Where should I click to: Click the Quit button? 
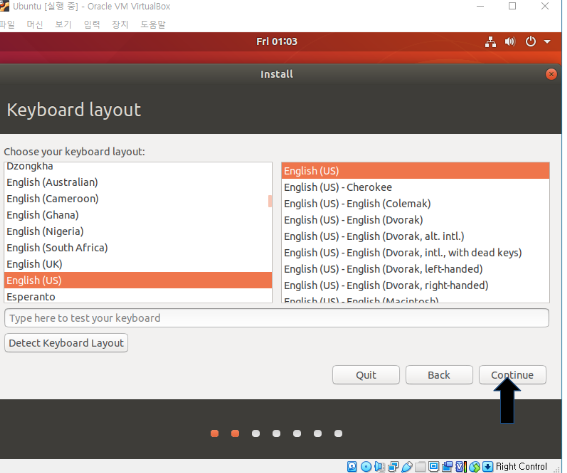(x=366, y=375)
